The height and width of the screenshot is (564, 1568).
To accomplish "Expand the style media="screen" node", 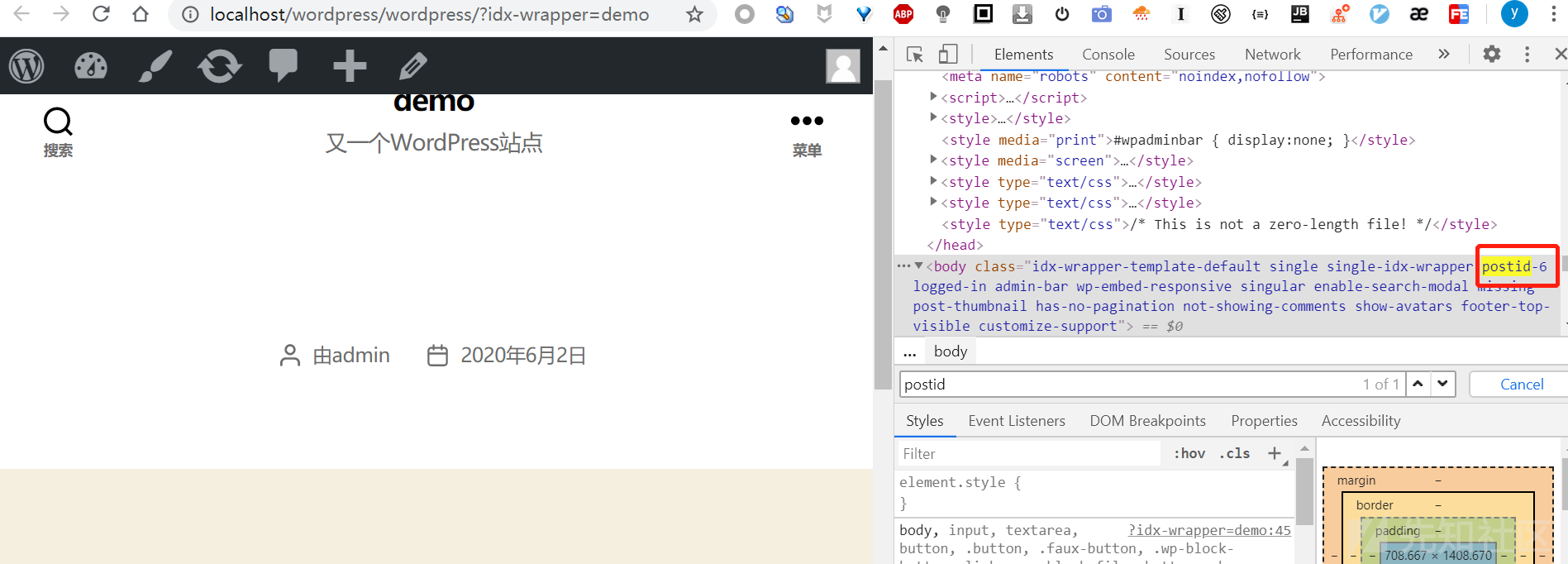I will point(934,160).
